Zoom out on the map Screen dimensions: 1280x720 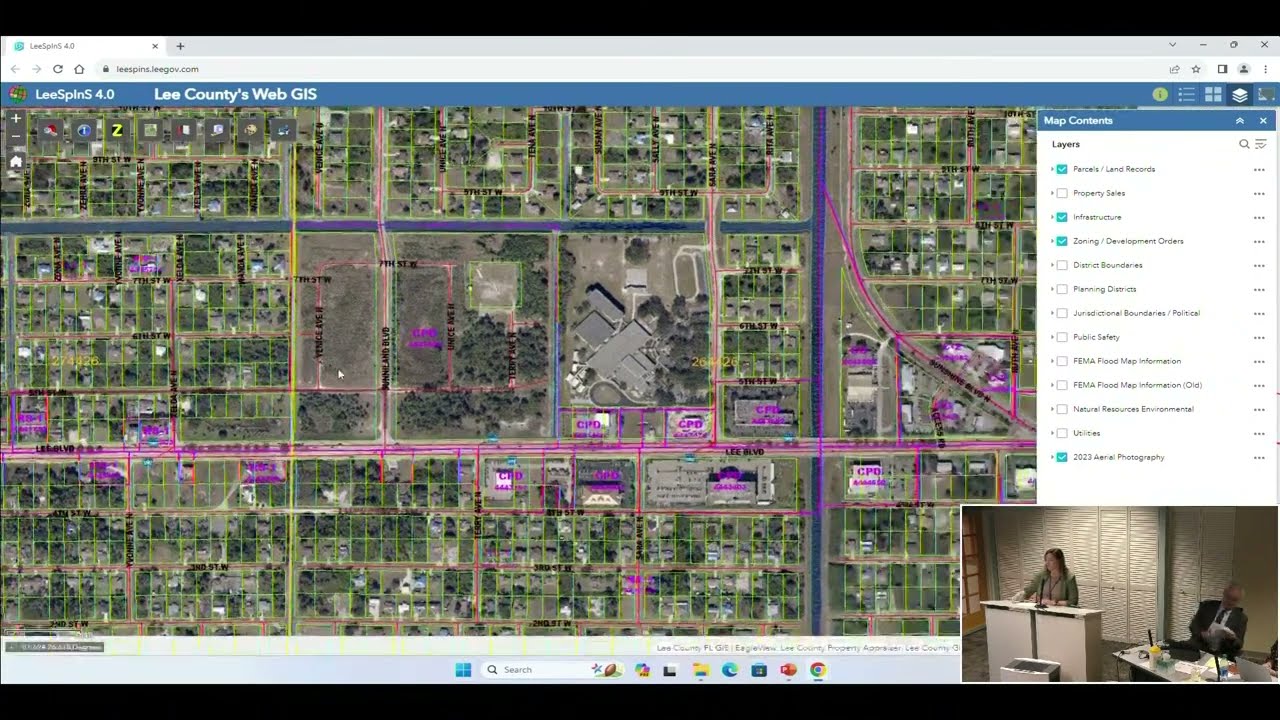click(16, 137)
